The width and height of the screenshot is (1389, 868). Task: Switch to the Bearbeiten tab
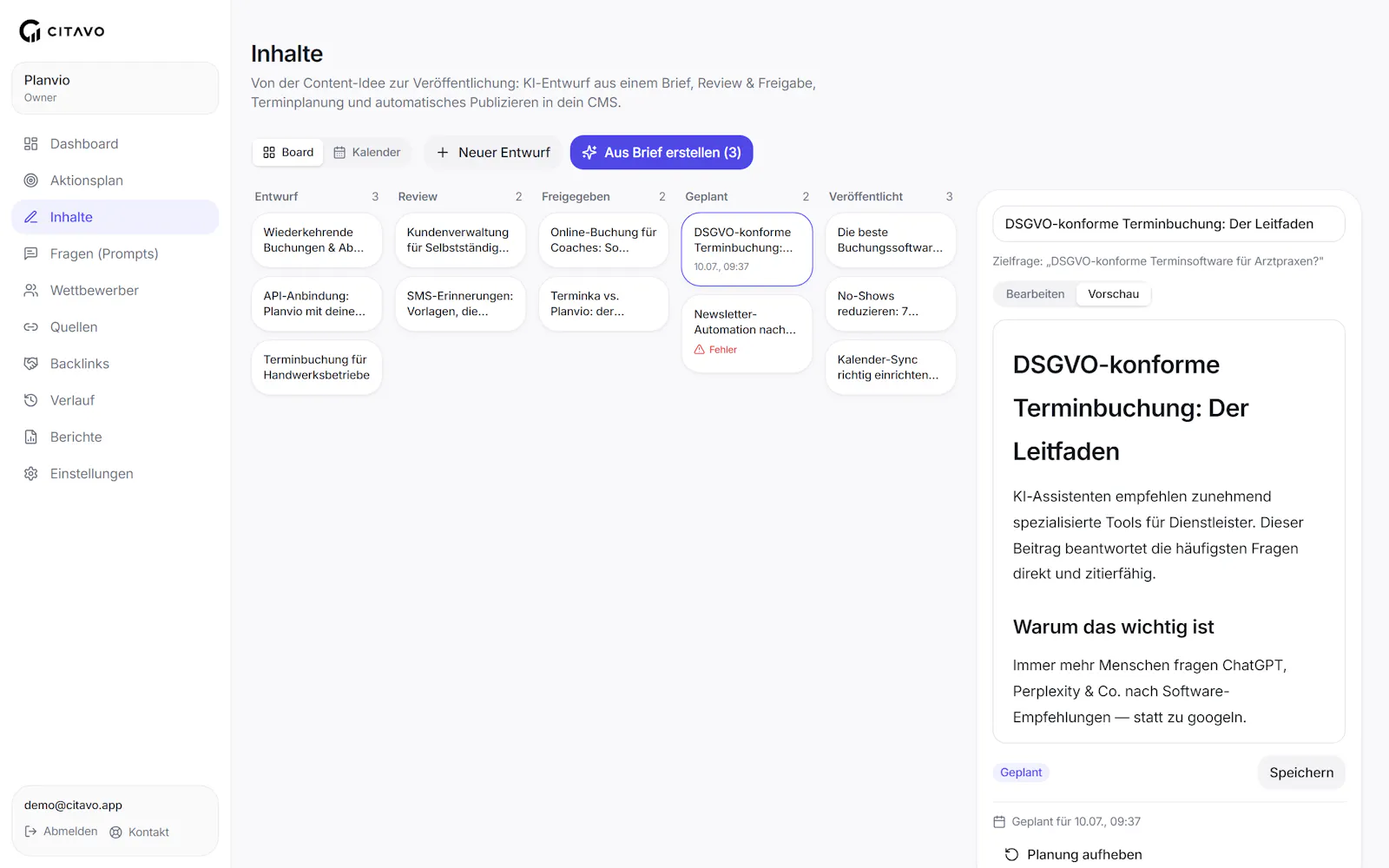click(1035, 294)
